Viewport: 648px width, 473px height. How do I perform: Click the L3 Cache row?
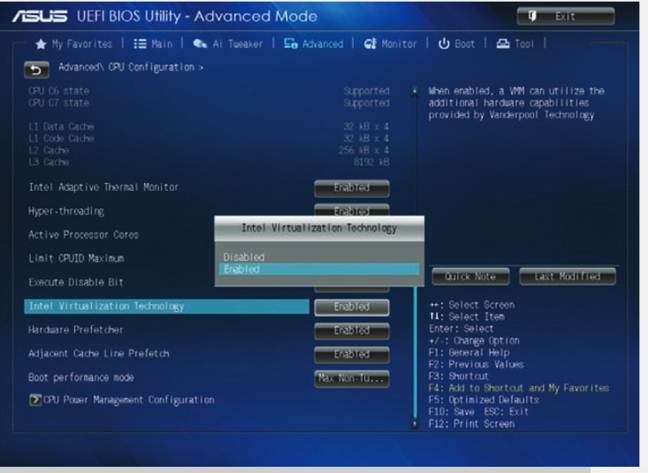pos(209,162)
